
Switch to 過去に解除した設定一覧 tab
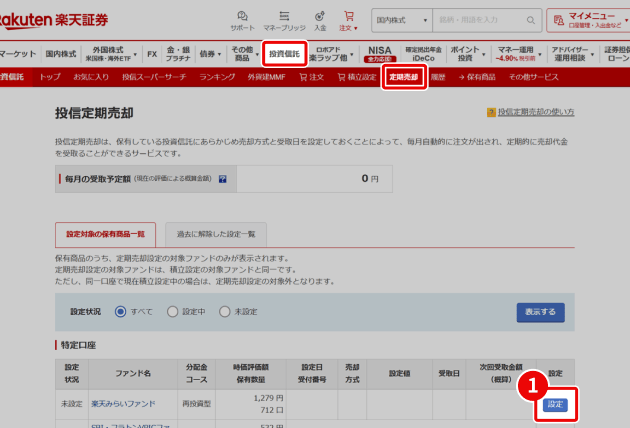click(216, 234)
